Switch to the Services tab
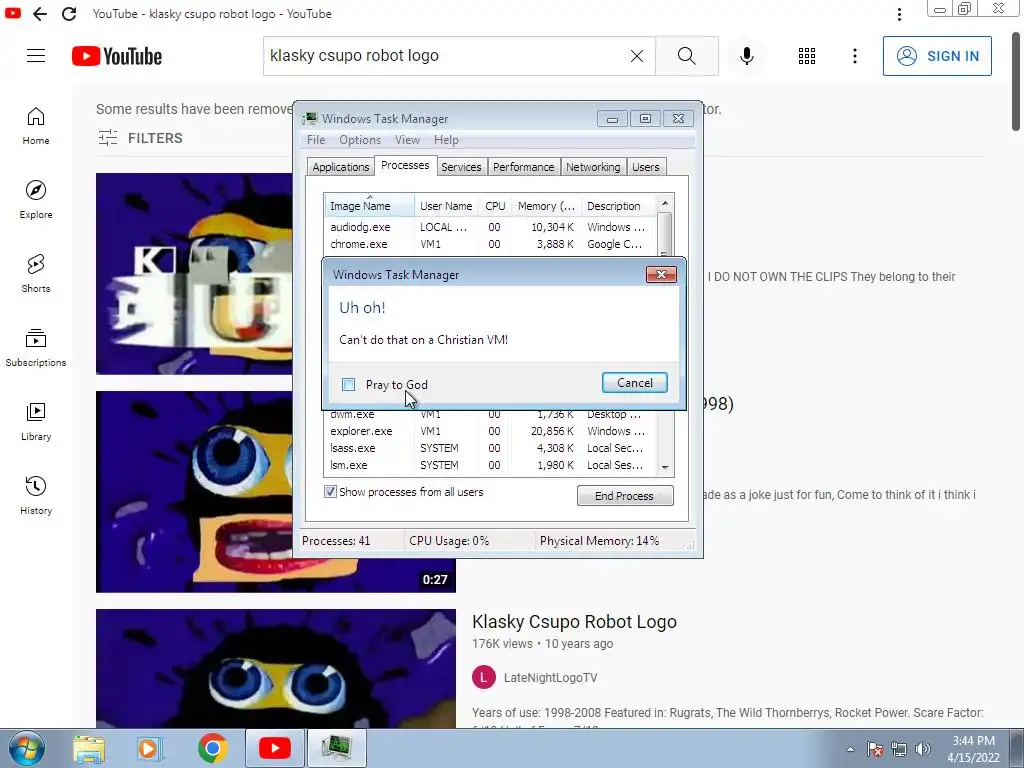The image size is (1024, 768). [461, 167]
